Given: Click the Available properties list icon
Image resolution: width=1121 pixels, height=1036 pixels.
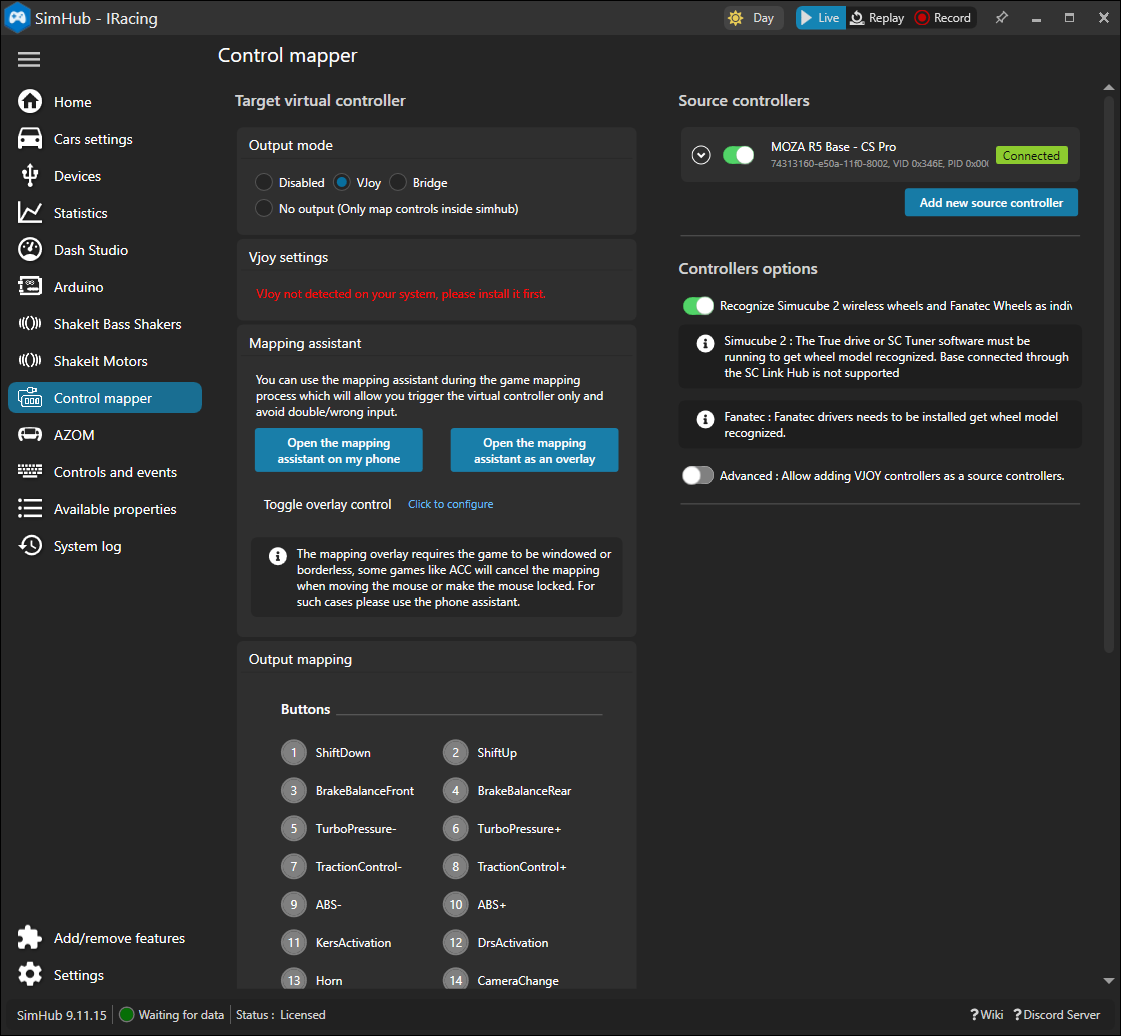Looking at the screenshot, I should click(30, 508).
